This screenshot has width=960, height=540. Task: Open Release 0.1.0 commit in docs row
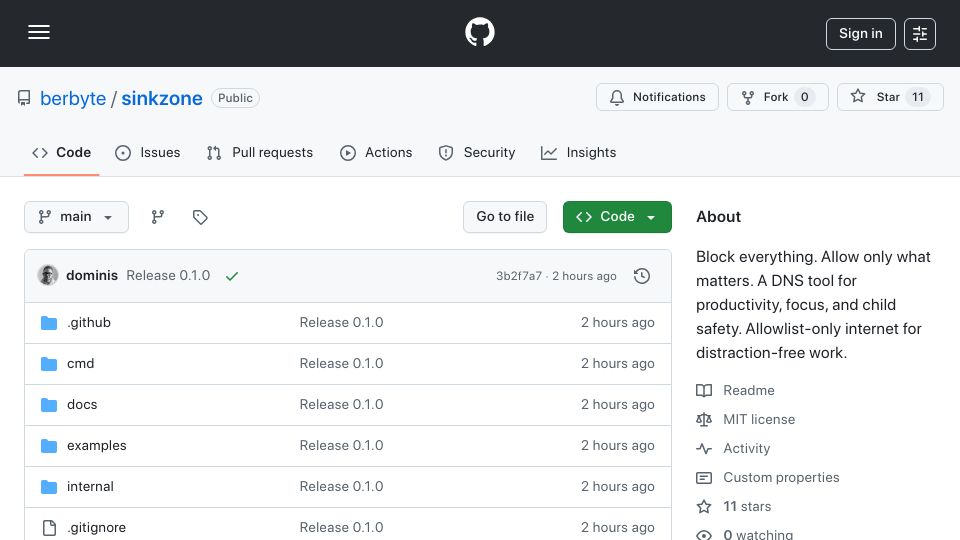pos(341,405)
